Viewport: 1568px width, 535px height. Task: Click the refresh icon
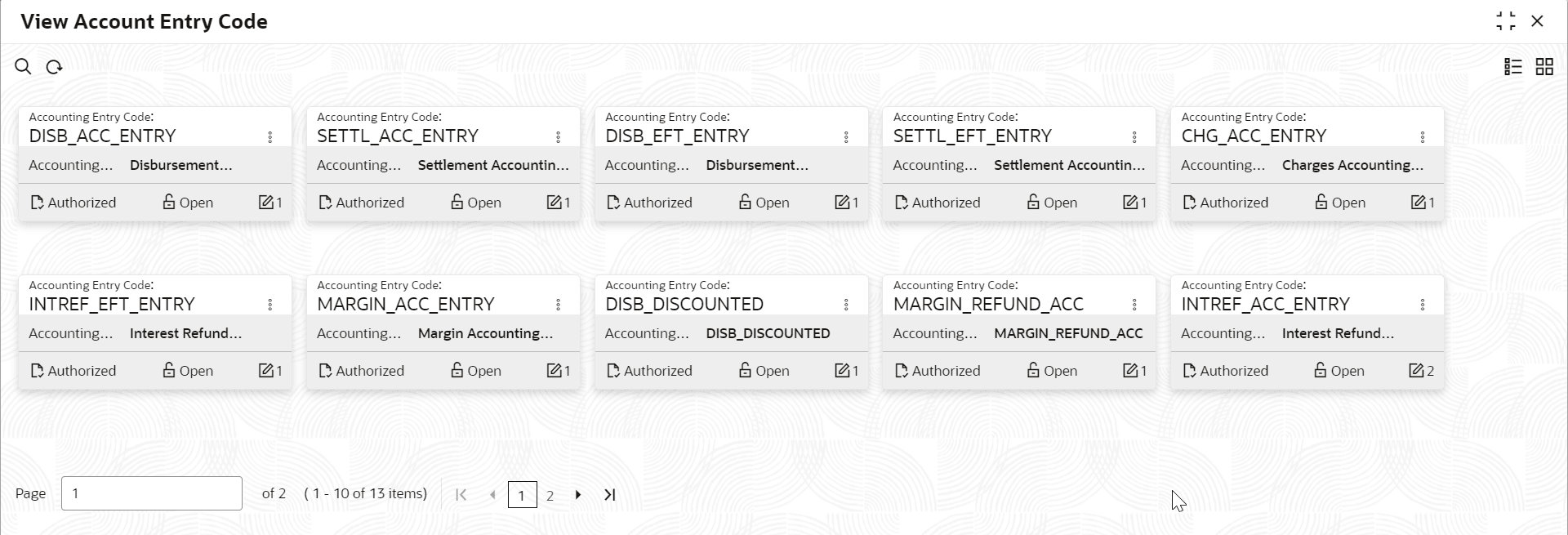[55, 67]
